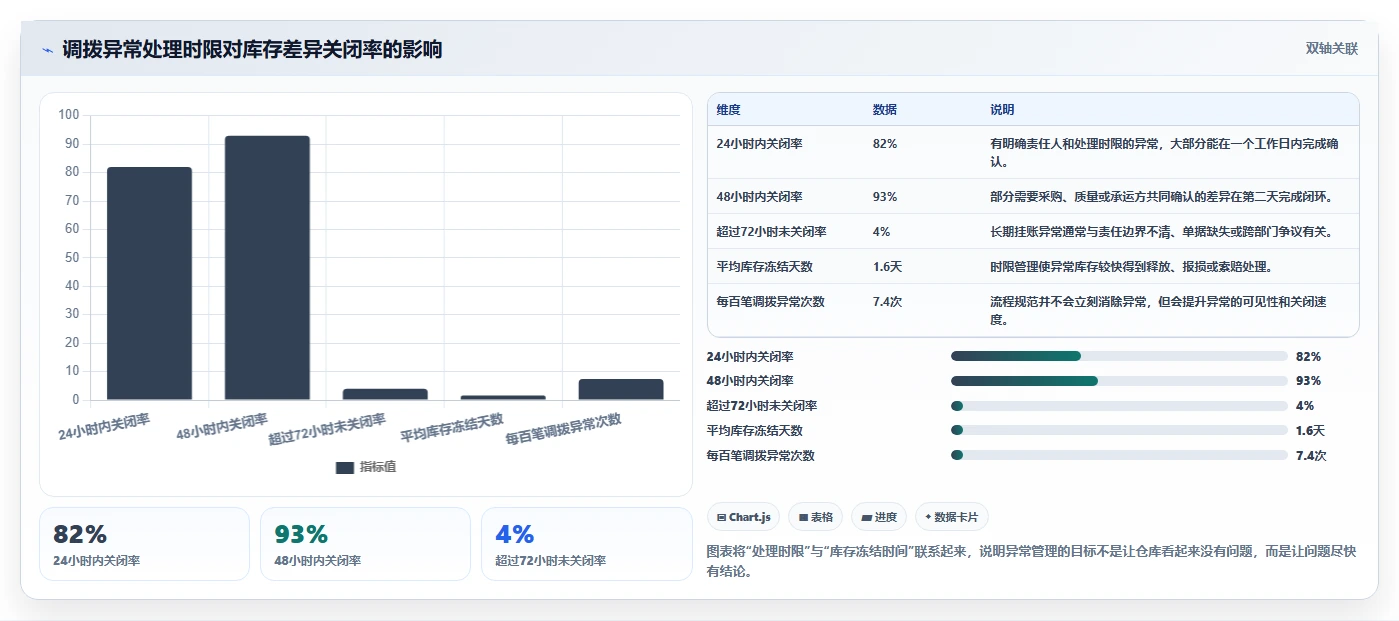The height and width of the screenshot is (621, 1399).
Task: Click the 7.4次 value in table
Action: pos(887,301)
